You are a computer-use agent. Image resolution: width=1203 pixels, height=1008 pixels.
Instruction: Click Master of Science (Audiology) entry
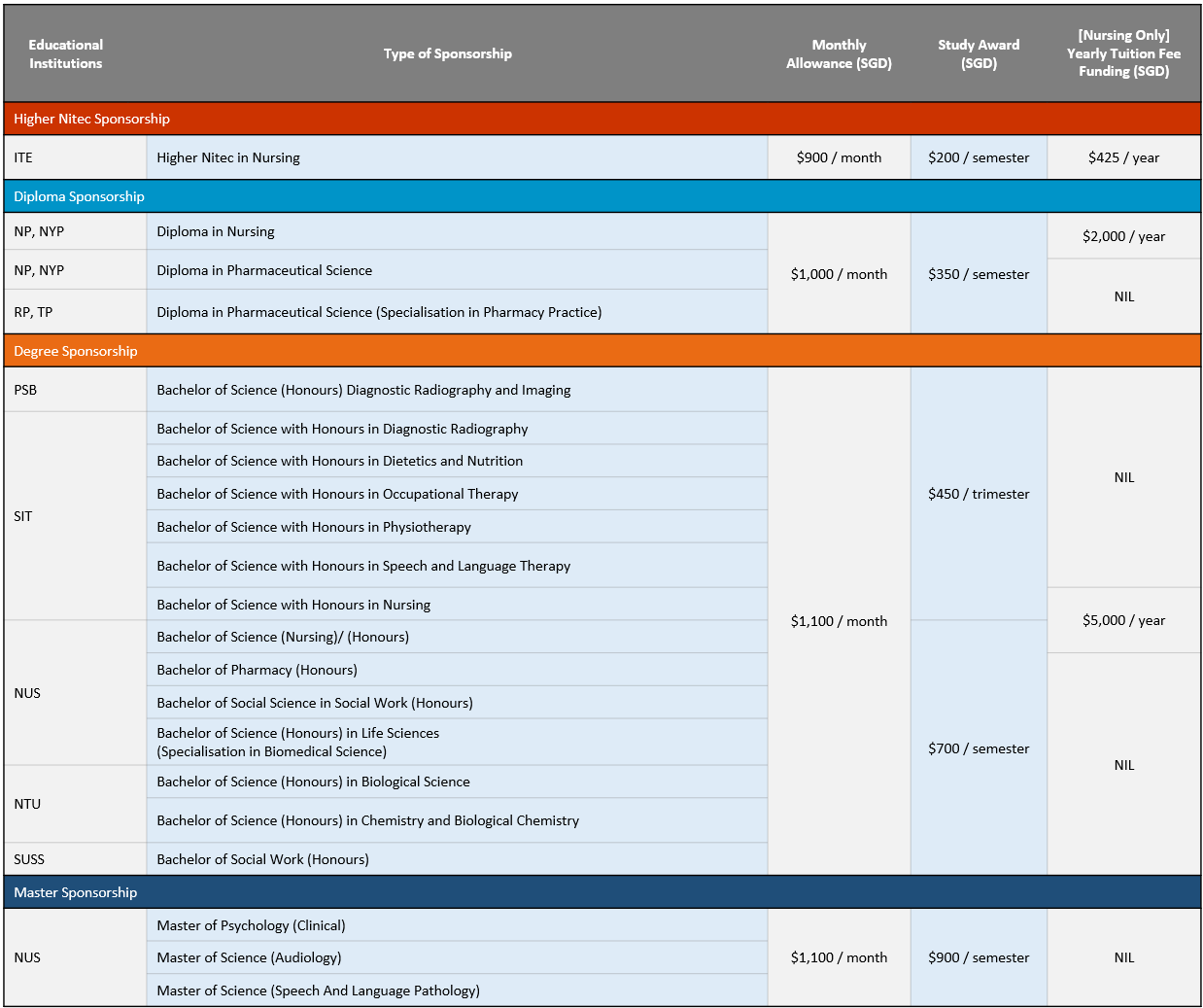(x=249, y=957)
